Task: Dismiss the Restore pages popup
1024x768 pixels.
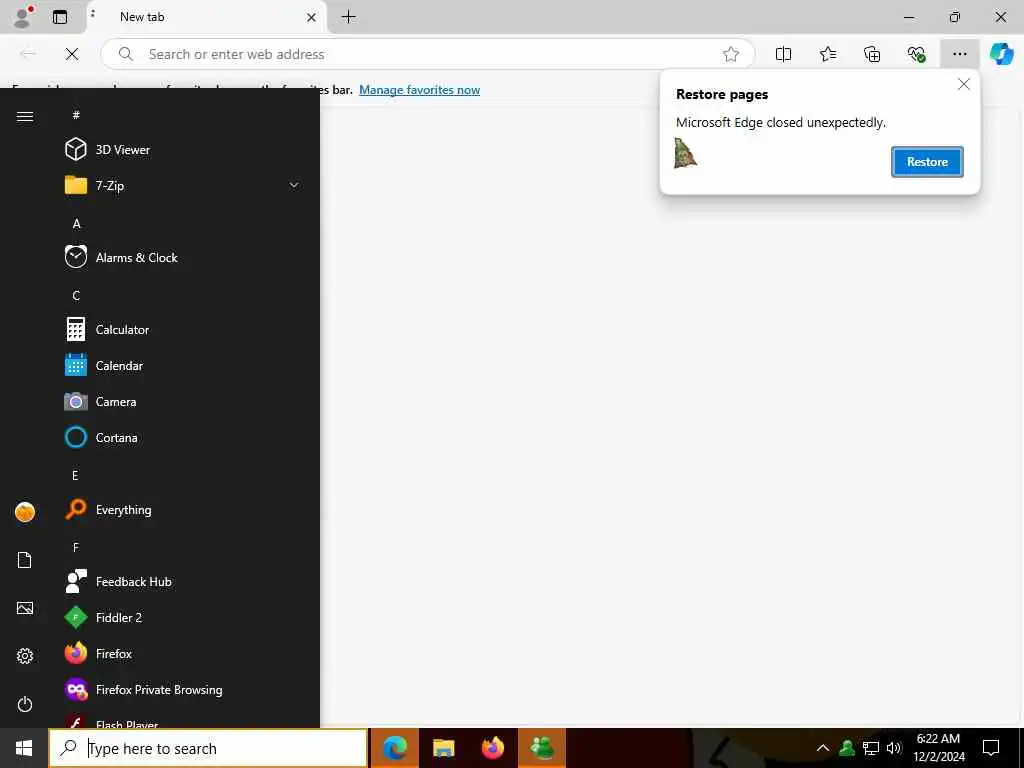Action: [x=963, y=84]
